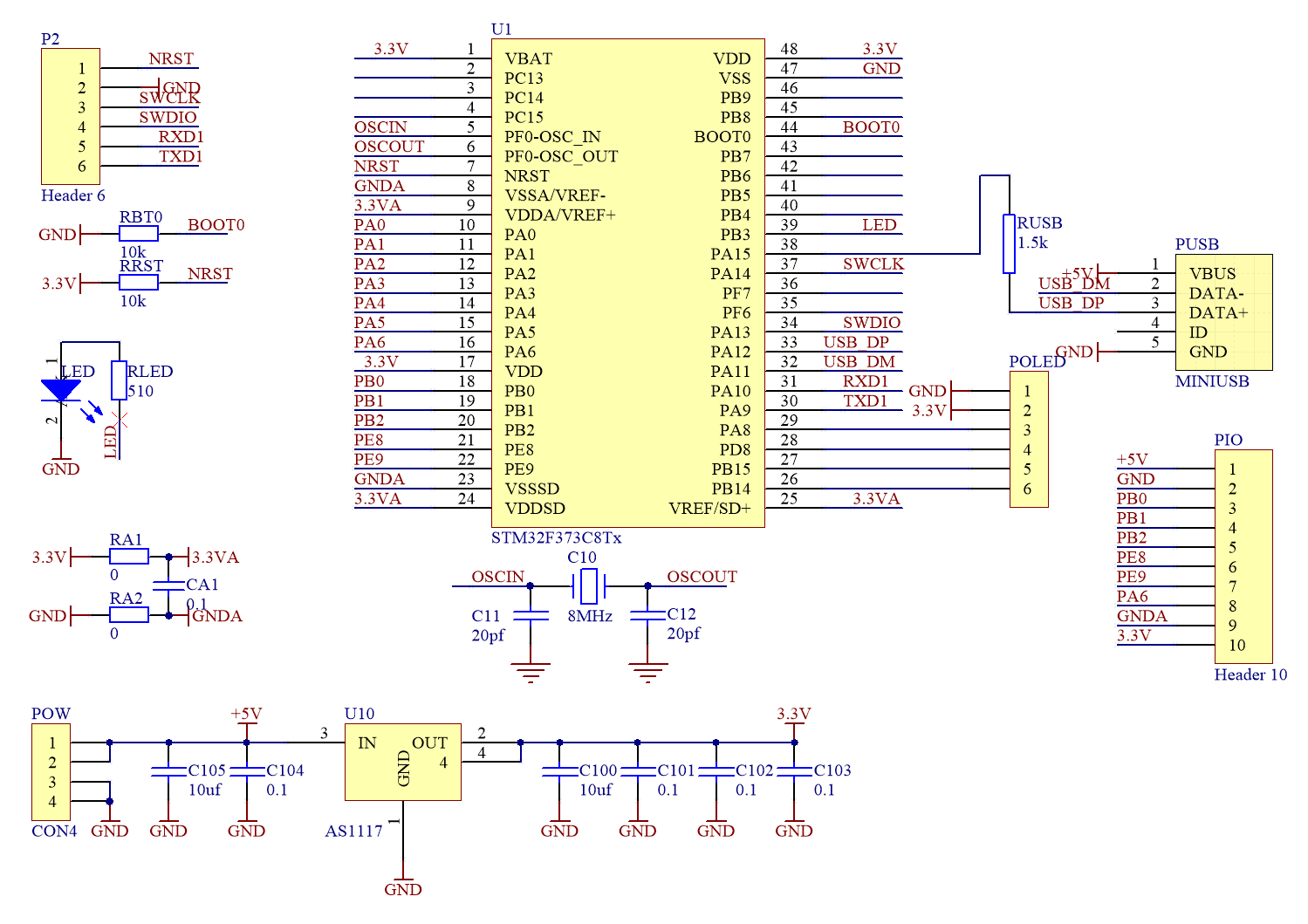Open the Header 10 connector PIO
The width and height of the screenshot is (1308, 924).
[1245, 555]
